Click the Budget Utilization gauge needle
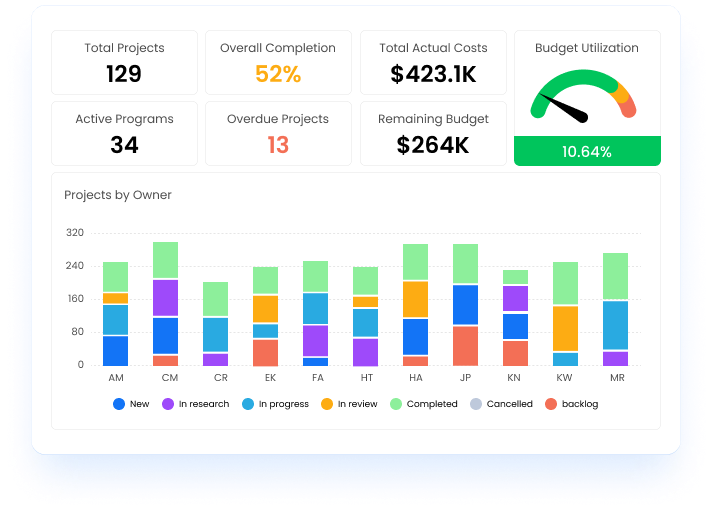 click(564, 108)
